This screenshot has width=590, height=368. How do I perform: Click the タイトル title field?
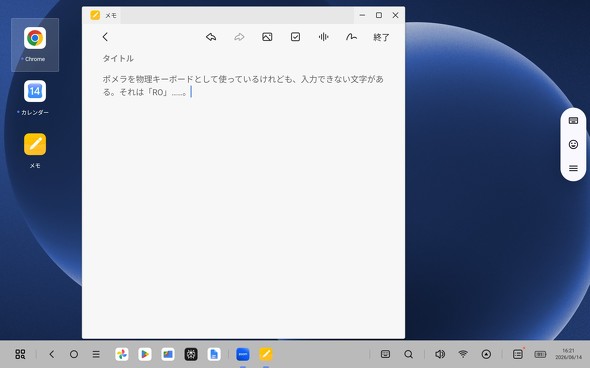[118, 58]
